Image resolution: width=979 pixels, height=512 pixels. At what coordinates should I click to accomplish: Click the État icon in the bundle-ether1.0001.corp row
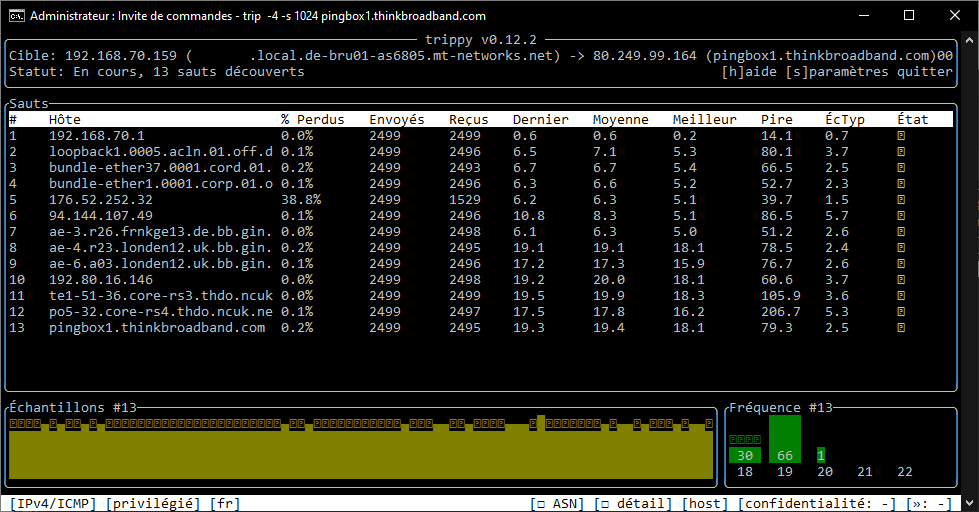pyautogui.click(x=901, y=184)
